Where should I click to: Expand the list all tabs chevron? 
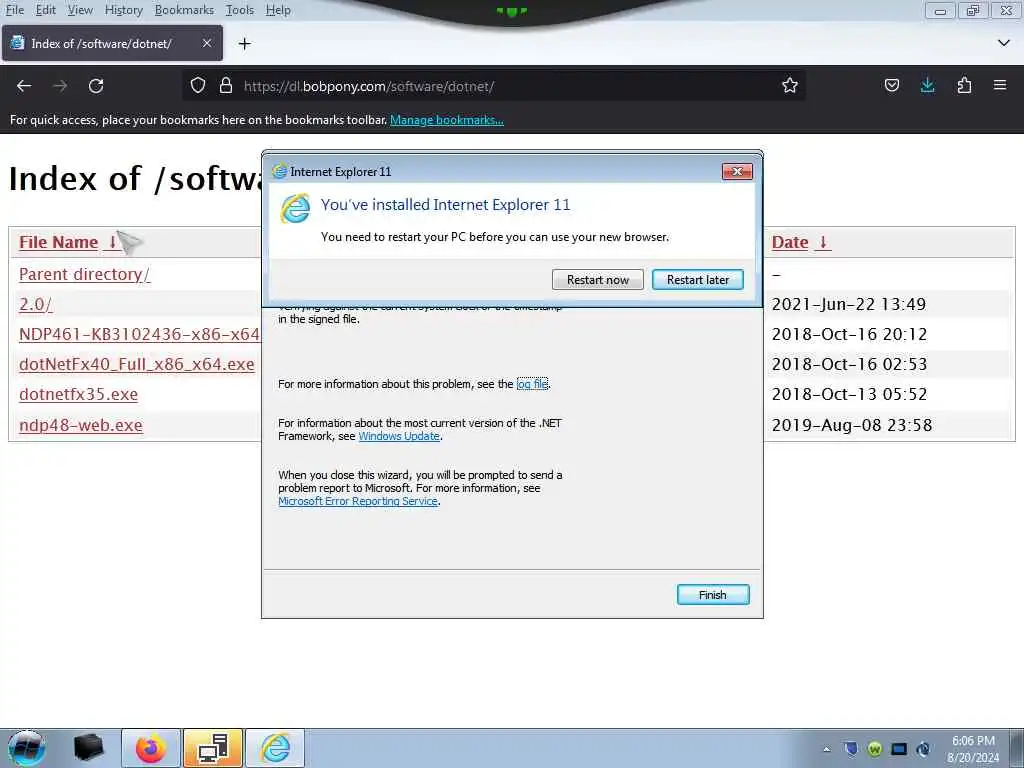(1004, 43)
